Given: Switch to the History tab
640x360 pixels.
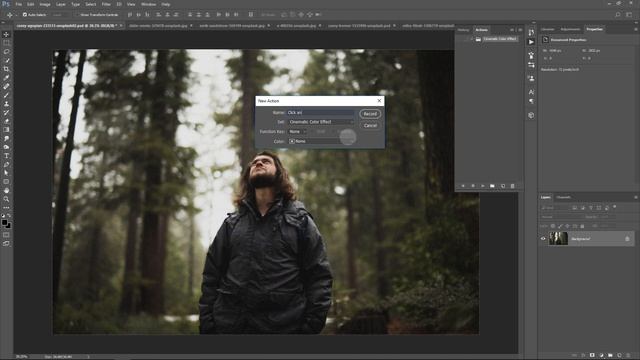Looking at the screenshot, I should point(463,30).
